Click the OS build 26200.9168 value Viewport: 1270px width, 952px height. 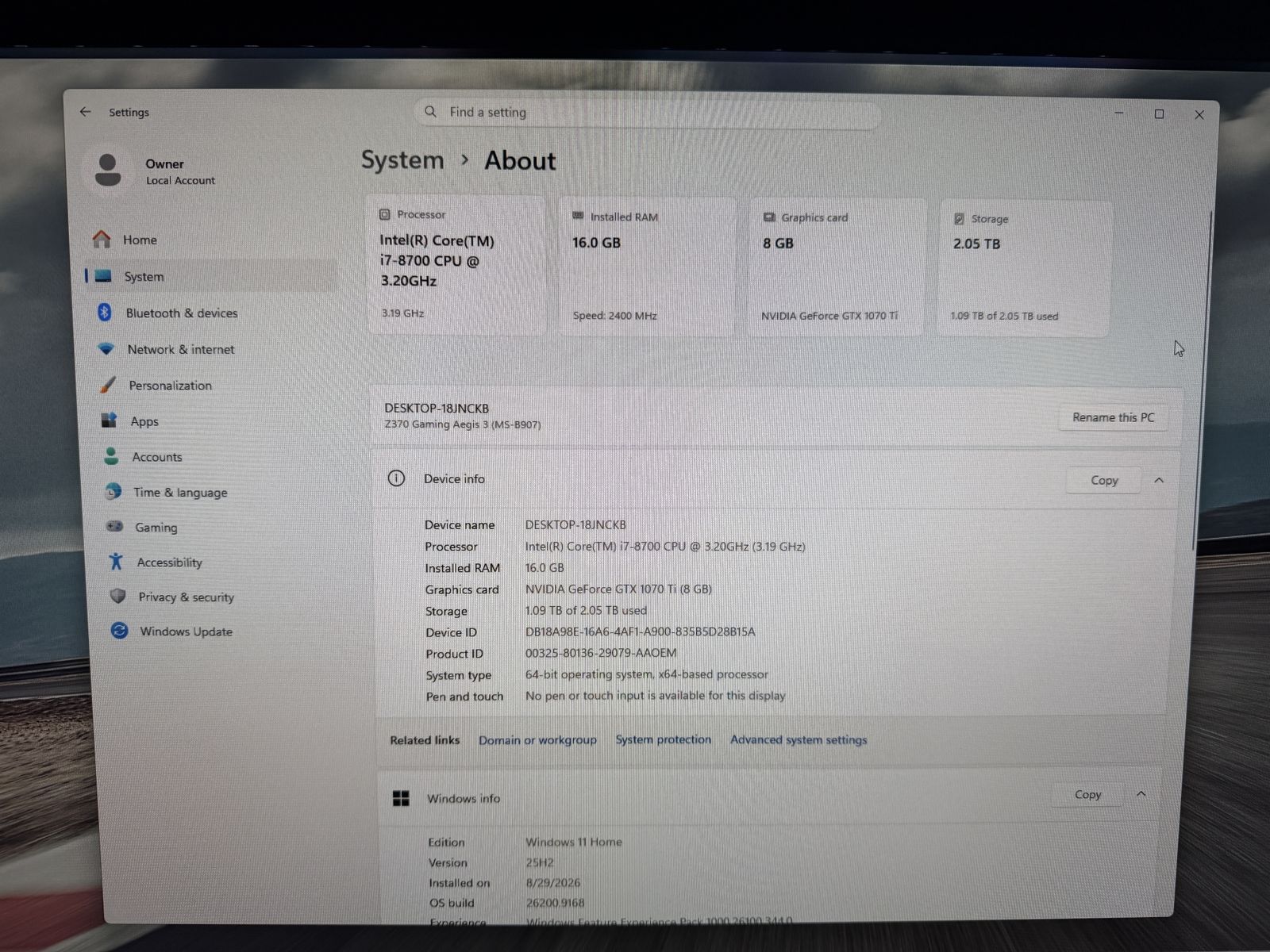(555, 903)
